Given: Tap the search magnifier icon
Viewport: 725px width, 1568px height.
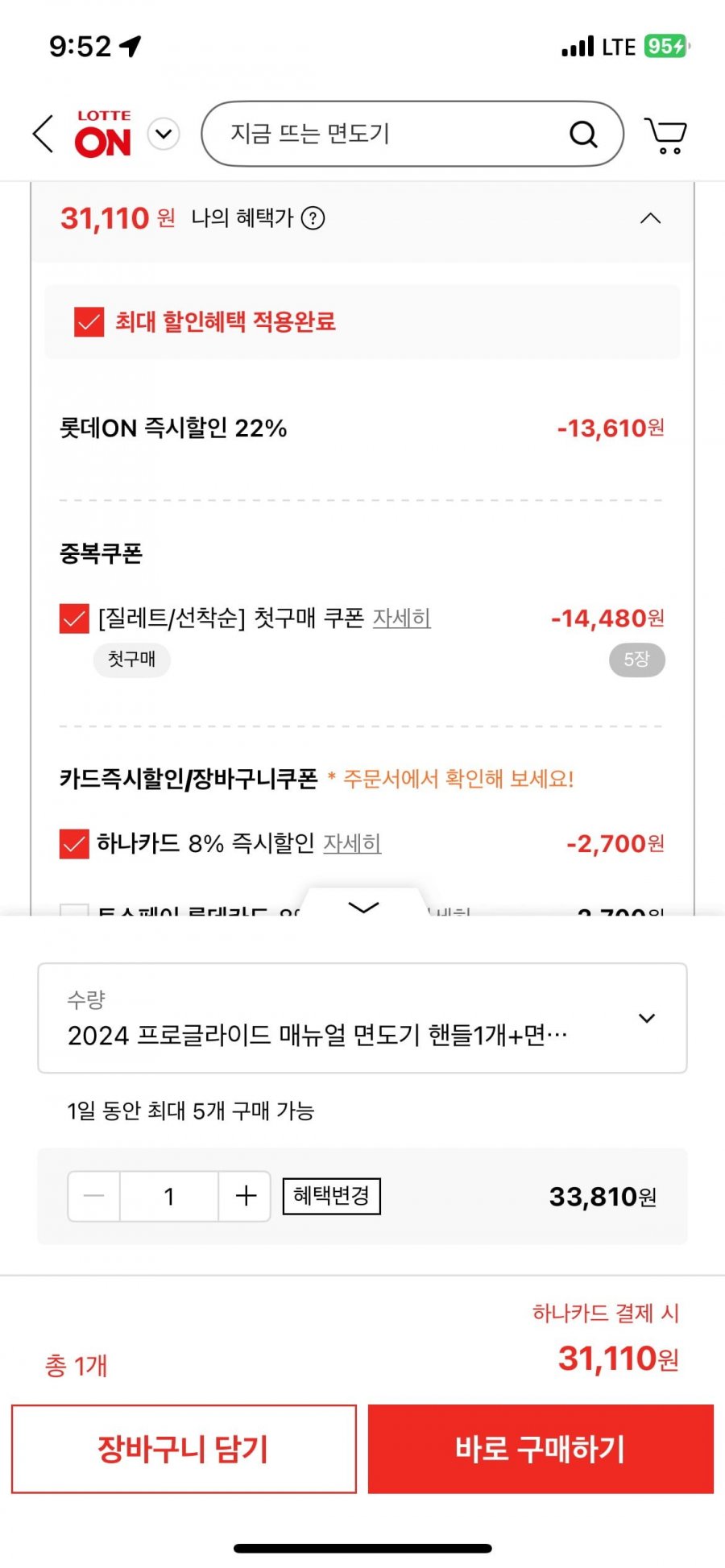Looking at the screenshot, I should tap(583, 134).
